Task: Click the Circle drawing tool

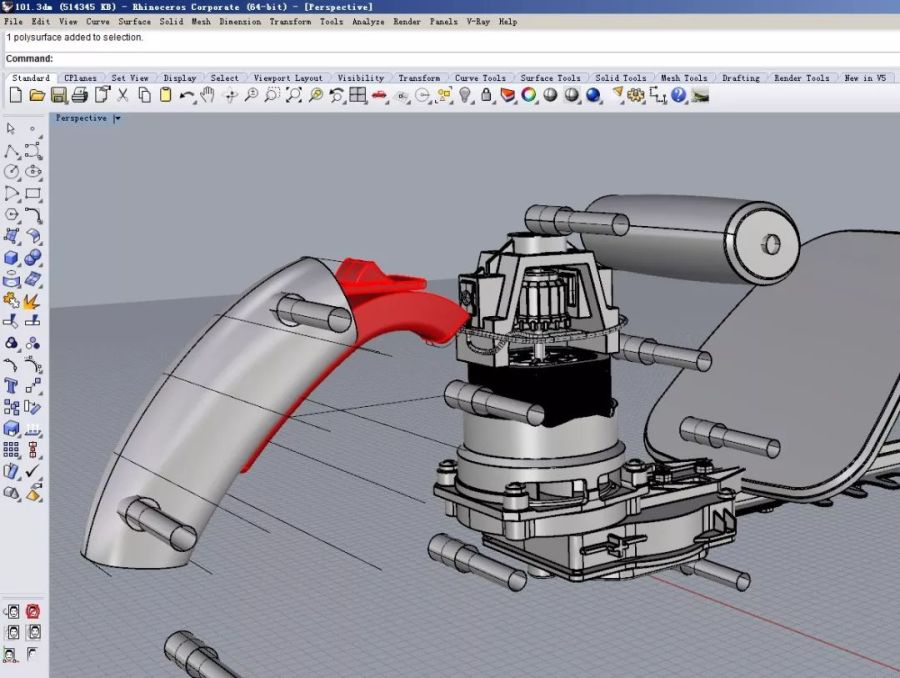Action: pyautogui.click(x=11, y=172)
